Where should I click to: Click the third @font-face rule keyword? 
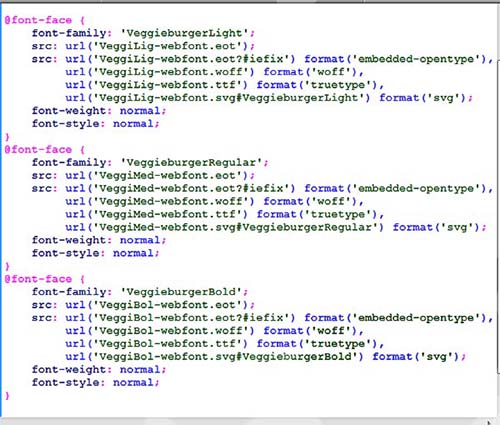point(38,279)
